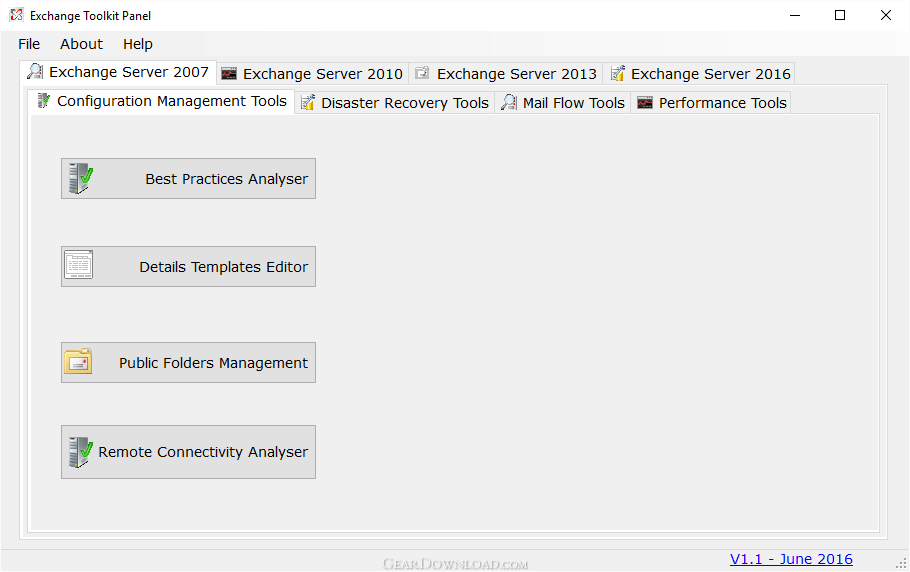910x572 pixels.
Task: Close the Exchange Toolkit Panel window
Action: coord(886,16)
